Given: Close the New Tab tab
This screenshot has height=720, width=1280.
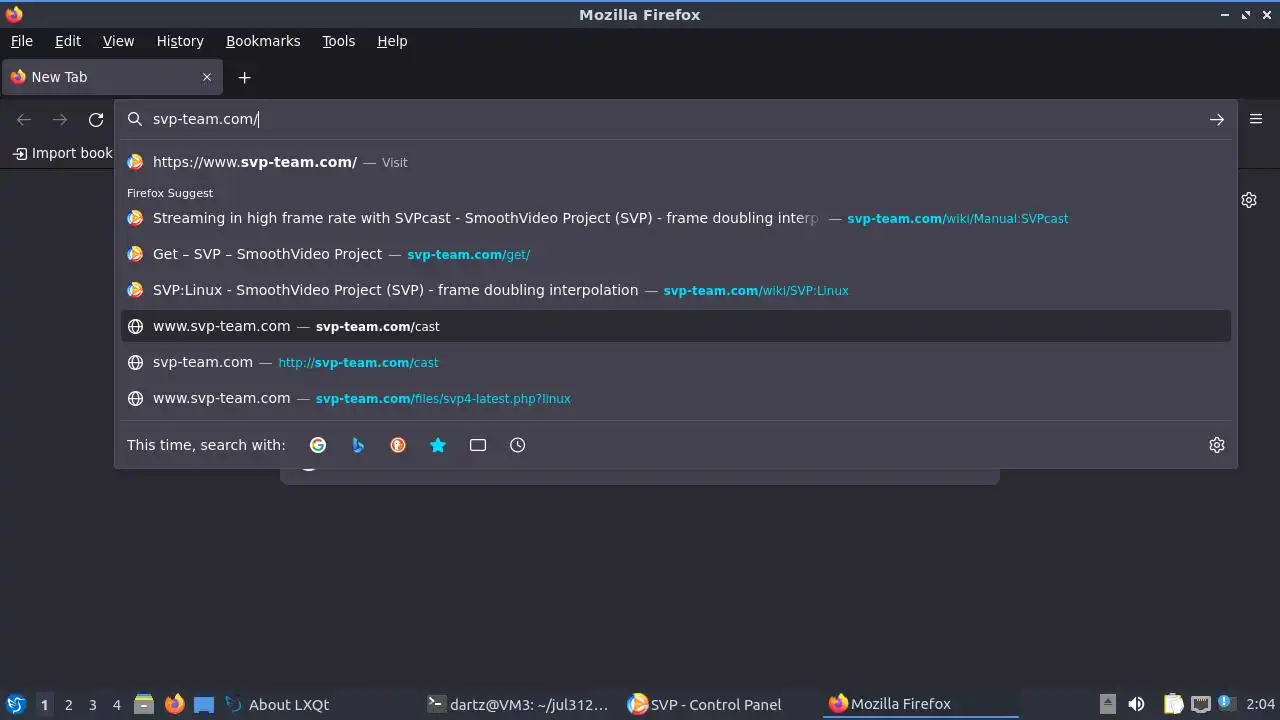Looking at the screenshot, I should [207, 77].
